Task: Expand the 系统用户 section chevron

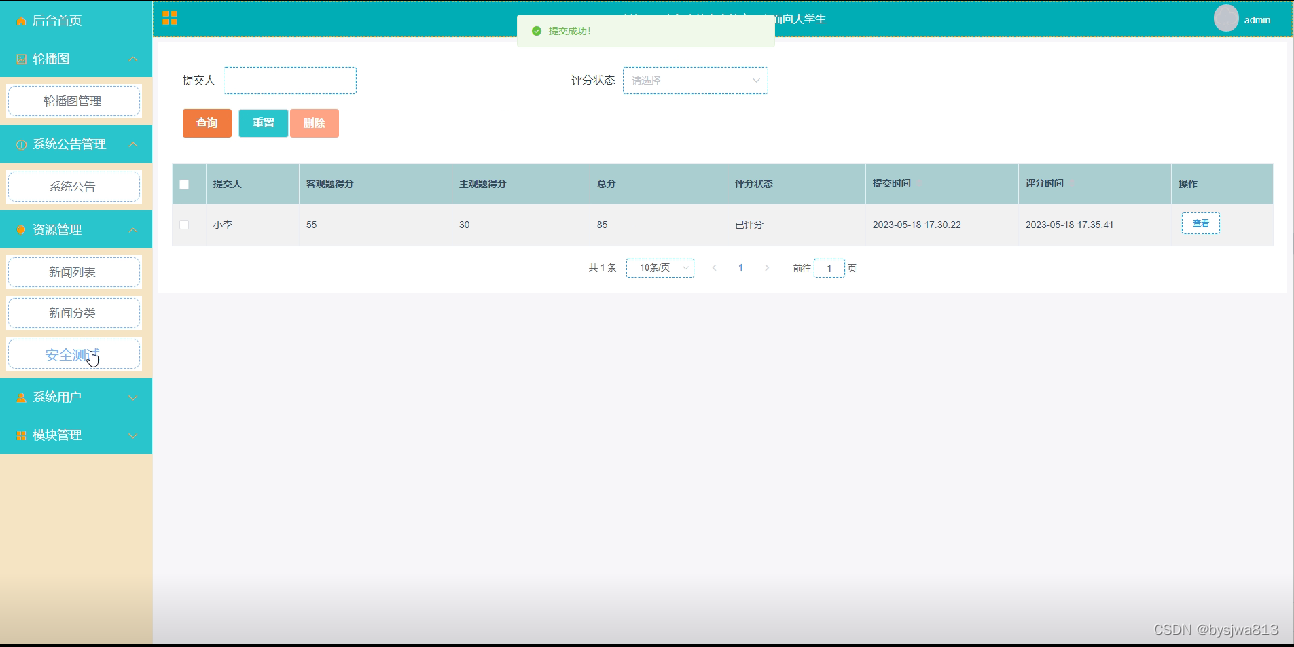Action: 133,397
